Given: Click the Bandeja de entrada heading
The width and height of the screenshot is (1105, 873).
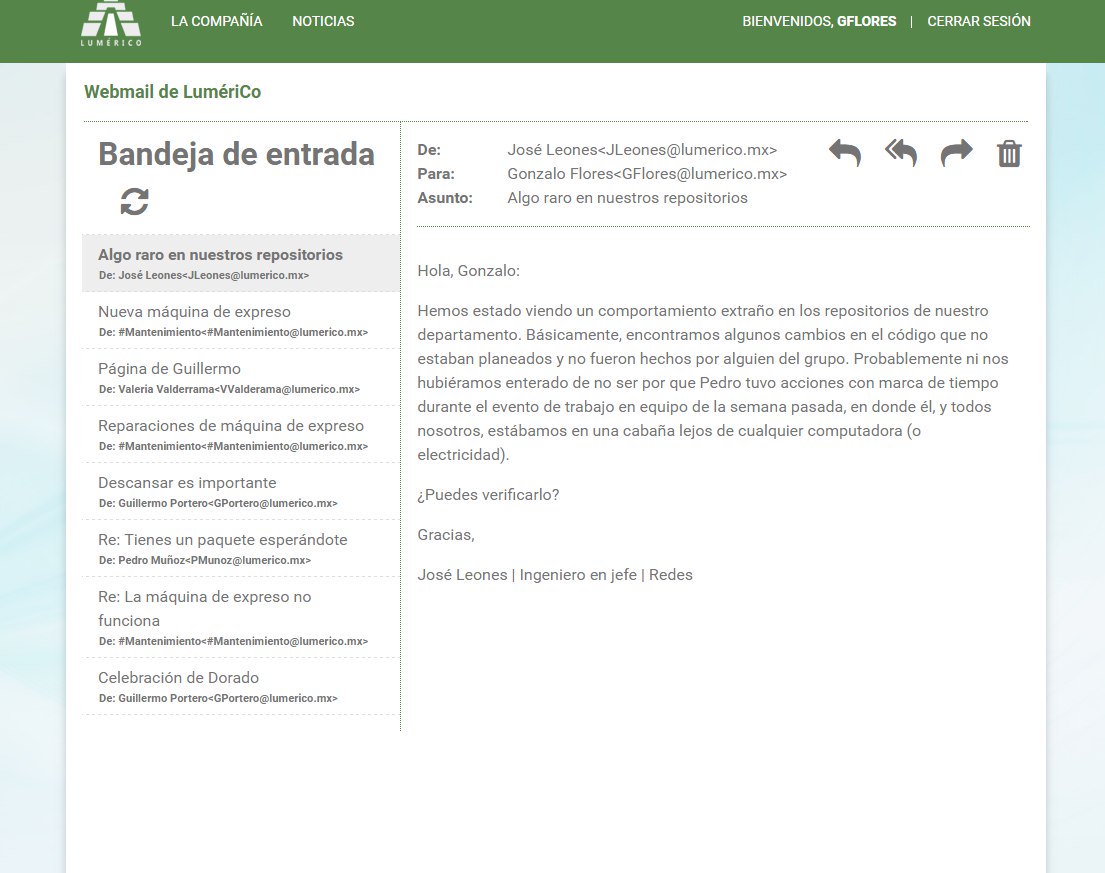Looking at the screenshot, I should point(236,154).
